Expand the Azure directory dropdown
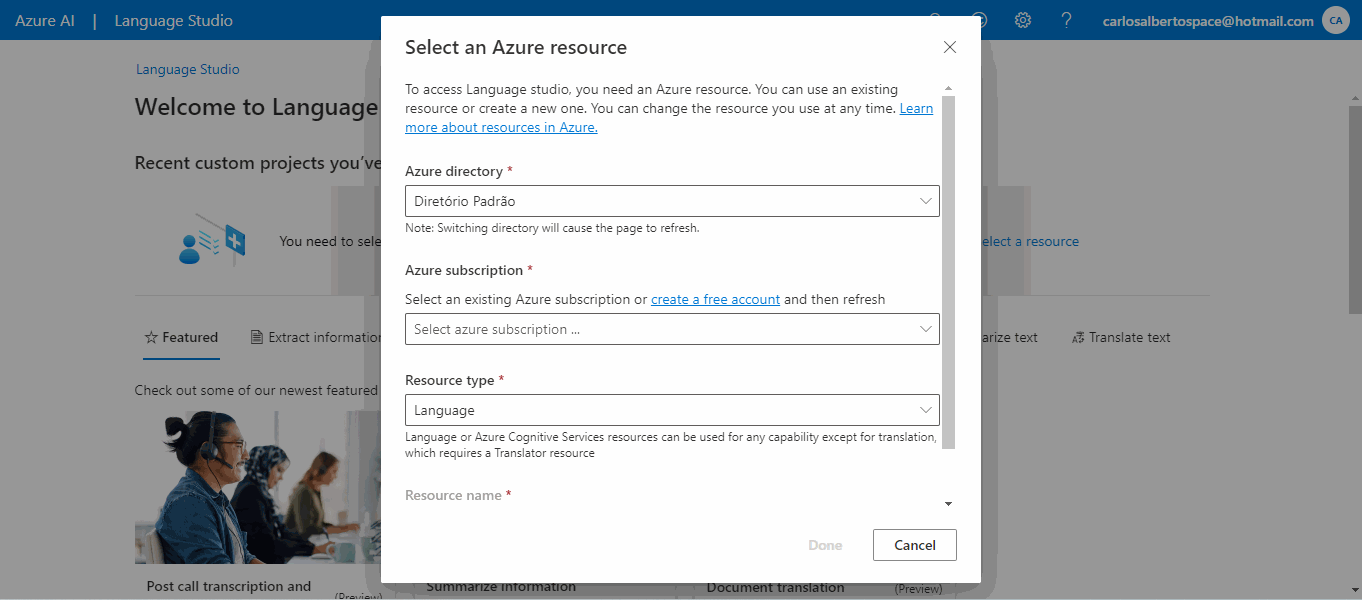The height and width of the screenshot is (600, 1362). [672, 201]
